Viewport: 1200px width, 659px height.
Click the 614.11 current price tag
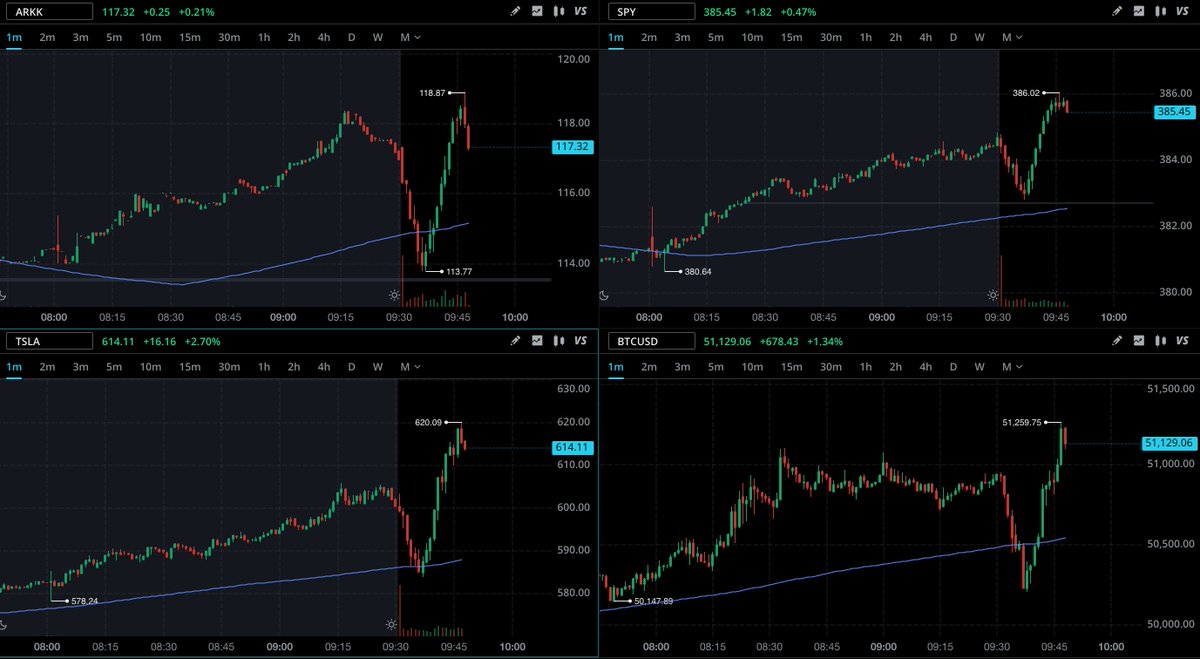[x=572, y=448]
